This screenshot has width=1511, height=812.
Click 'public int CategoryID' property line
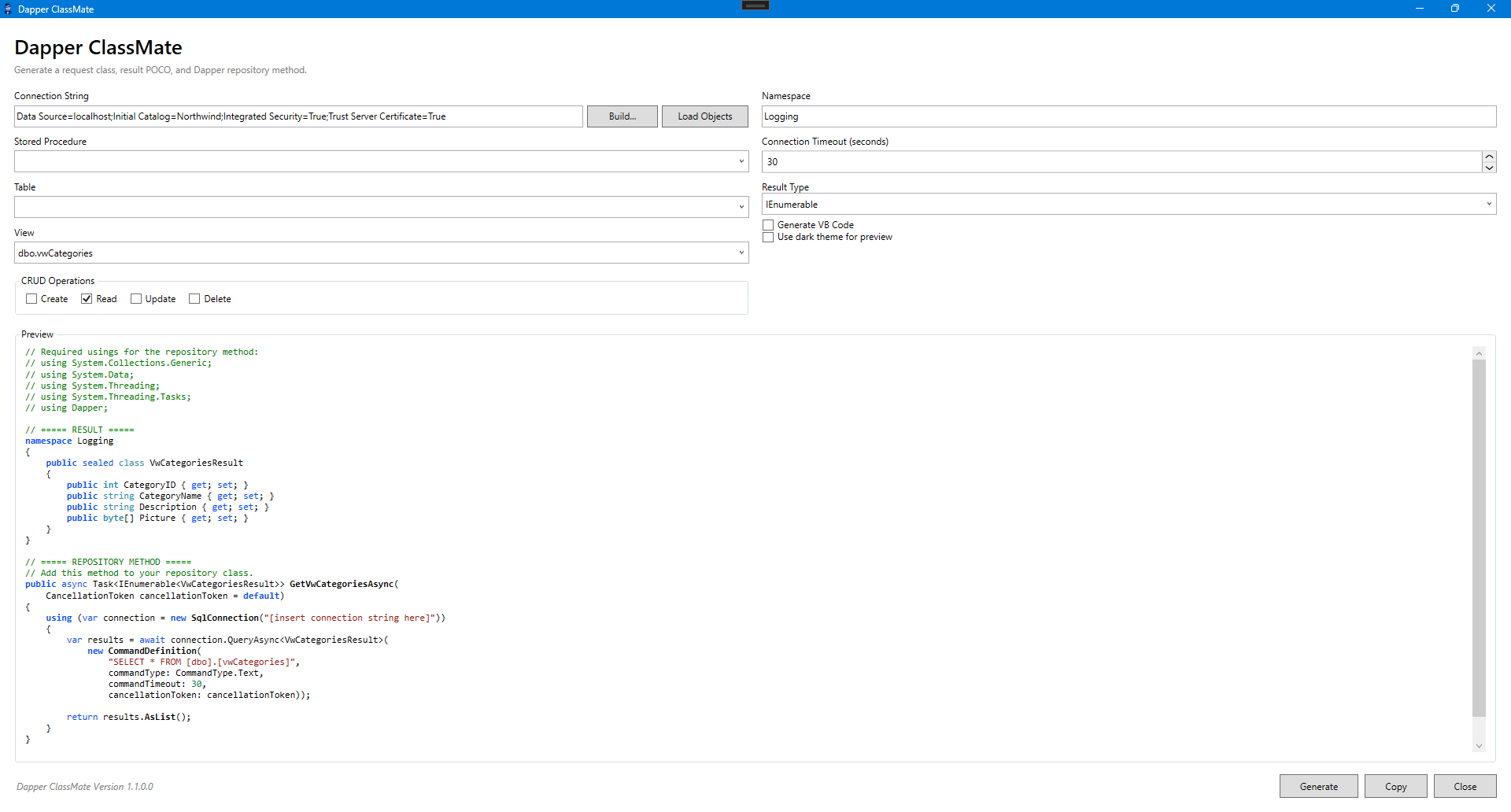pos(157,485)
